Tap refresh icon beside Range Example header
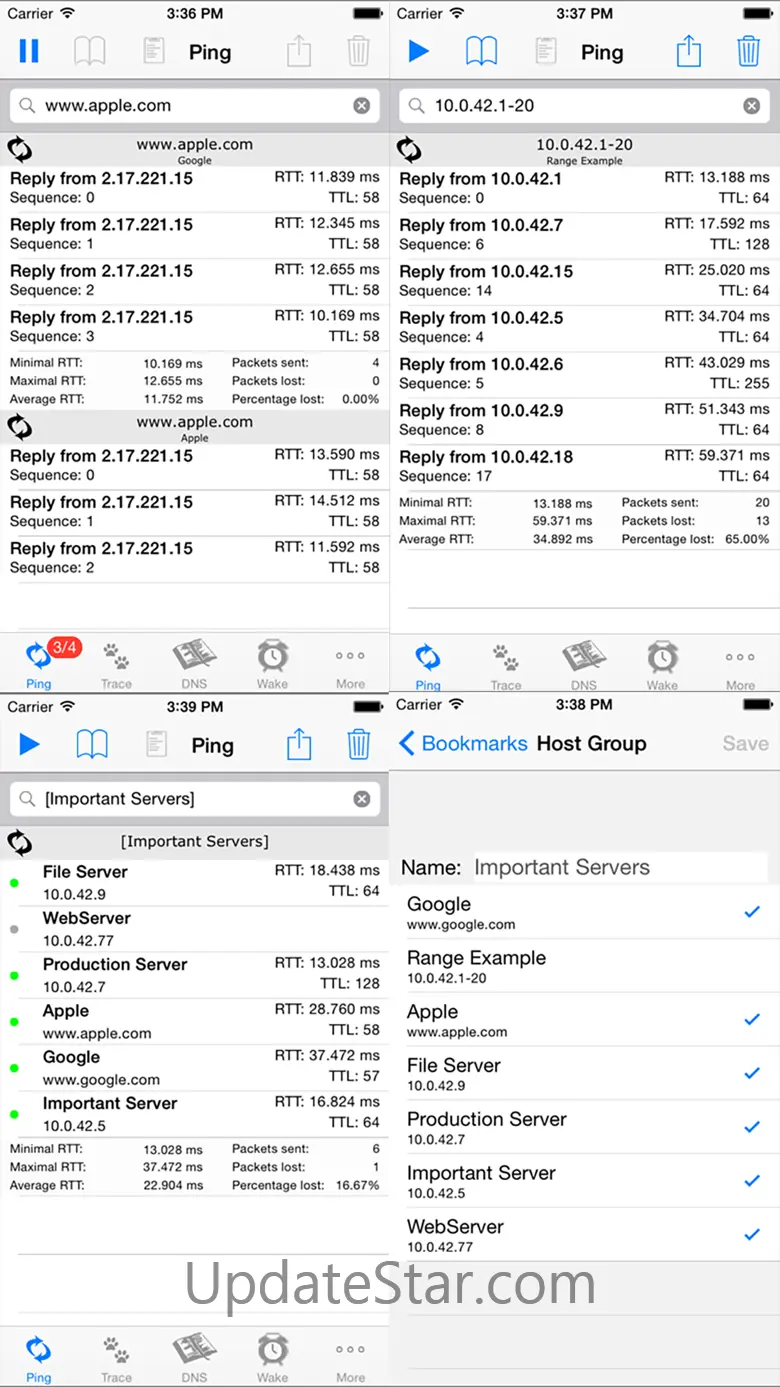Screen dimensions: 780x1387 [x=409, y=150]
